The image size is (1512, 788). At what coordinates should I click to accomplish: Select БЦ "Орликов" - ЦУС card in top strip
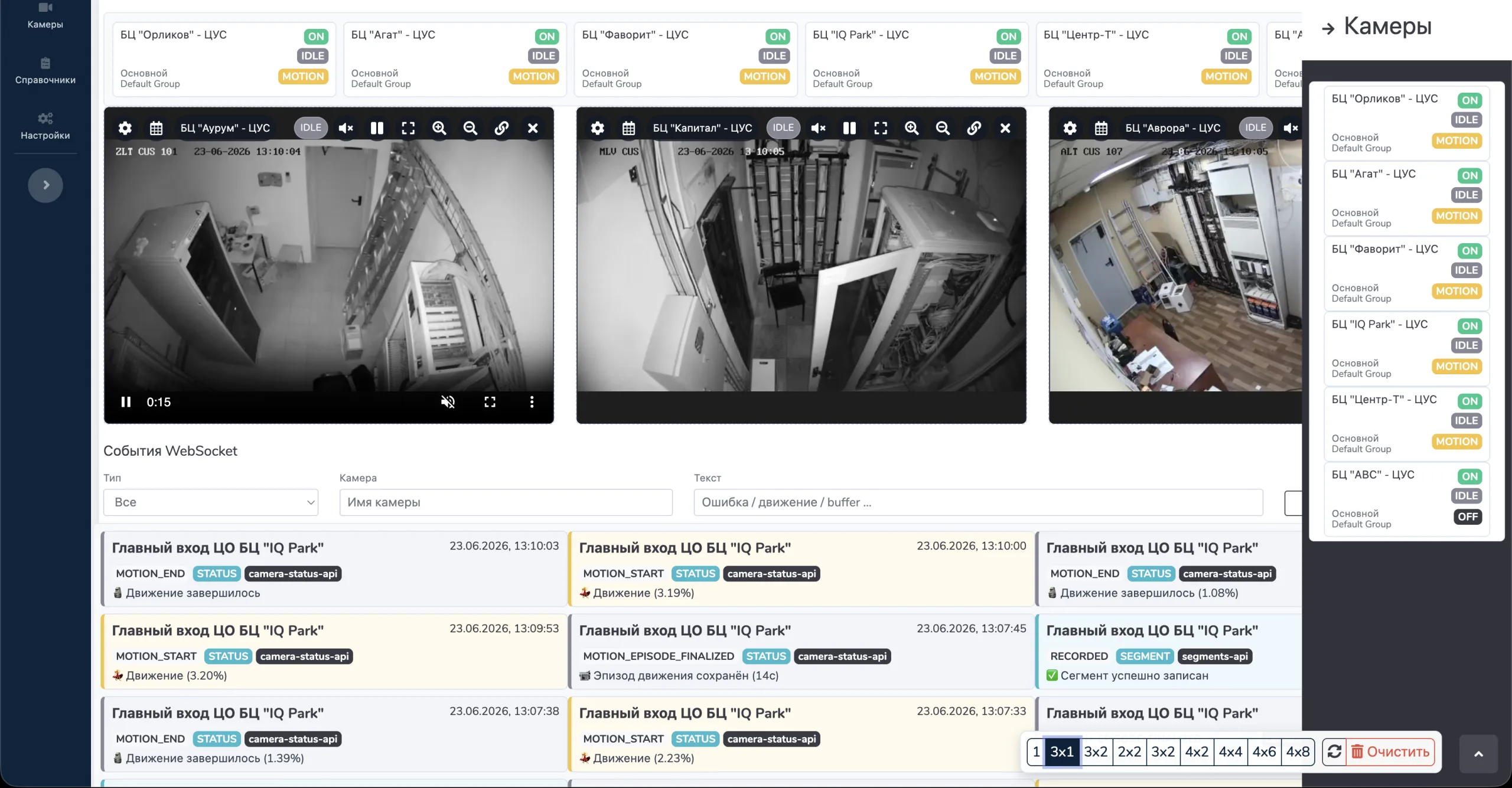pyautogui.click(x=224, y=59)
